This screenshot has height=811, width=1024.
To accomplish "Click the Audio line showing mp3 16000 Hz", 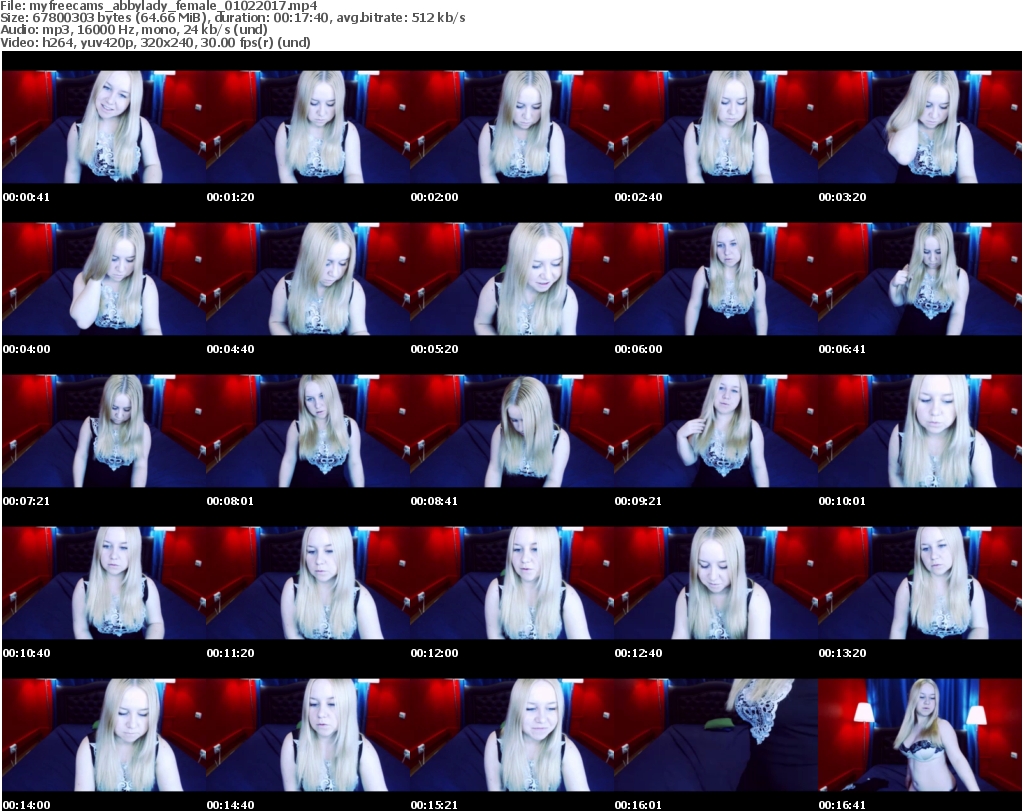I will pos(134,30).
